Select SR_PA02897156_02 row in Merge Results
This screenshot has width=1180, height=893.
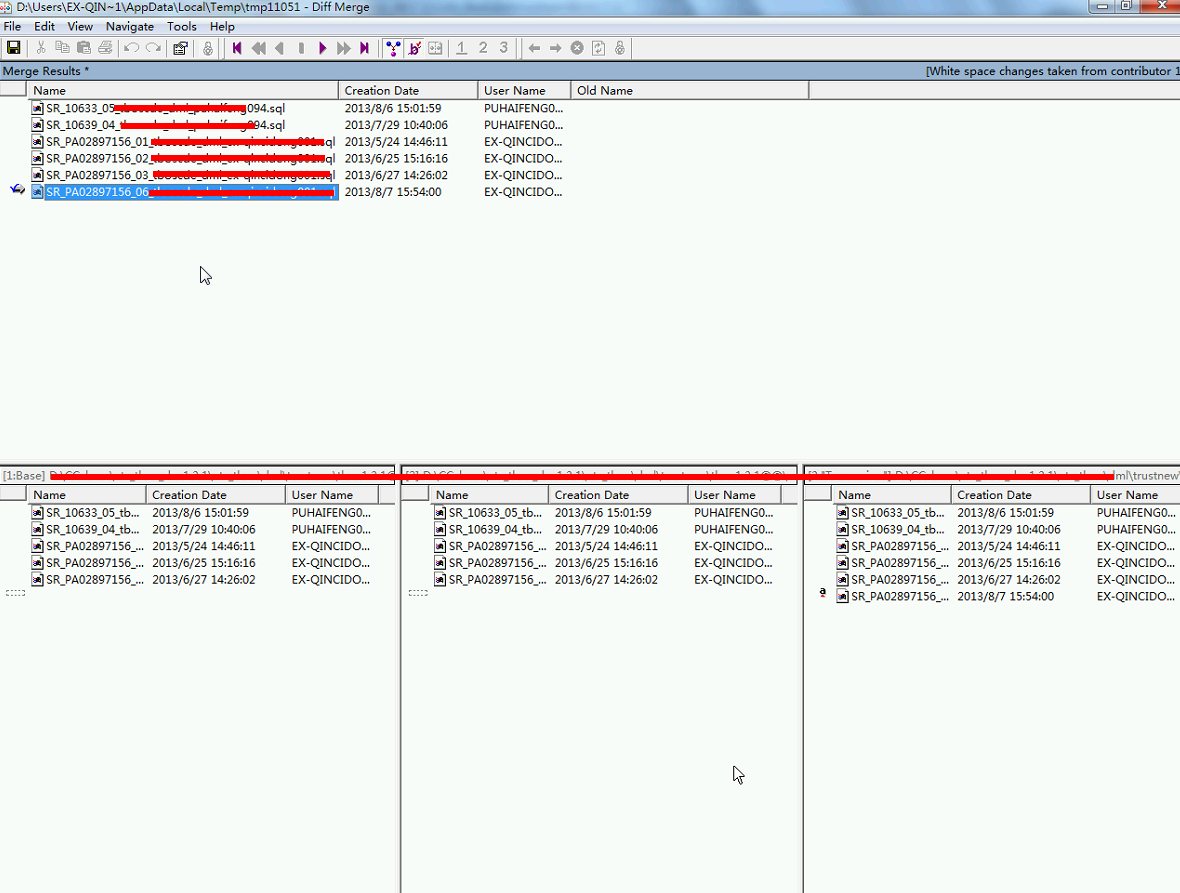pyautogui.click(x=184, y=159)
